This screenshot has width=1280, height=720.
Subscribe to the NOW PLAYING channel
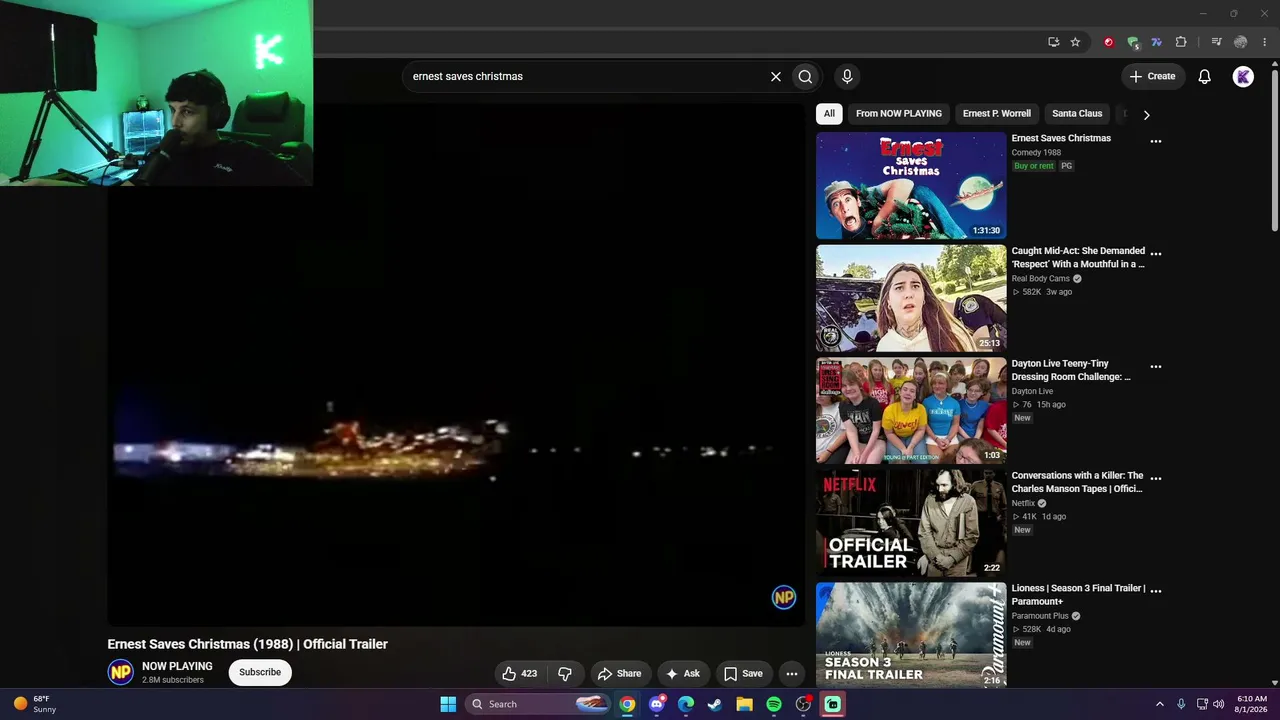tap(260, 672)
